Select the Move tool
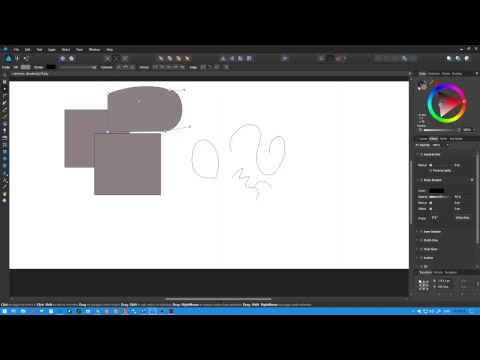 [5, 75]
